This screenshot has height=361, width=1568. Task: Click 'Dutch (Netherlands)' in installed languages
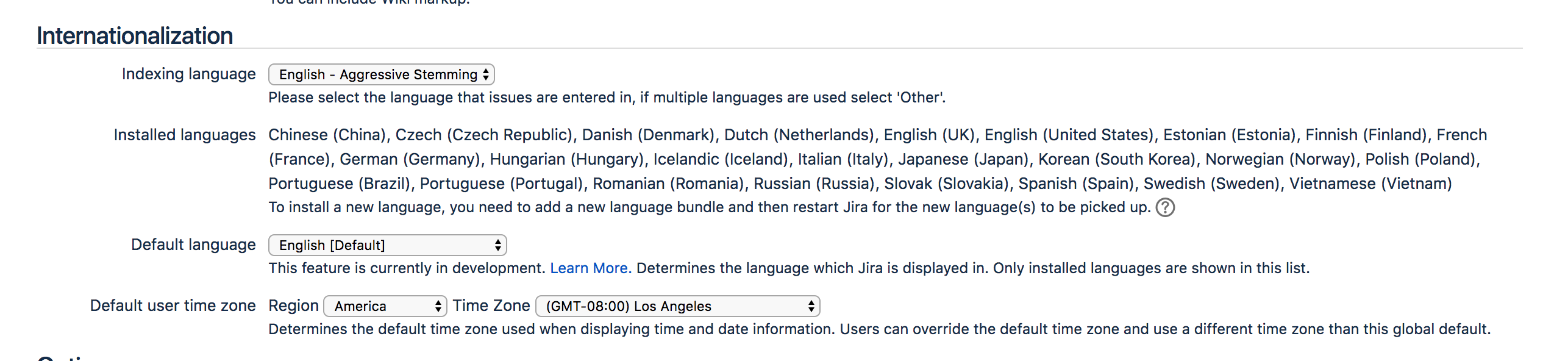pyautogui.click(x=799, y=135)
